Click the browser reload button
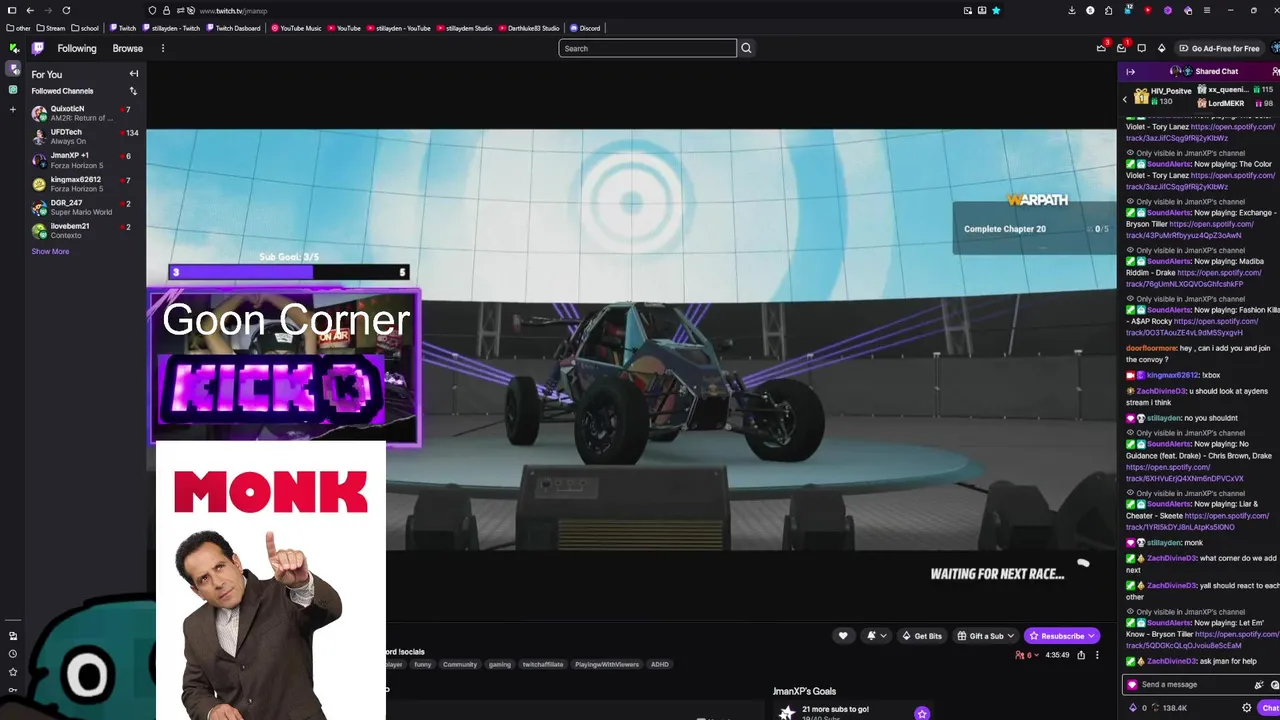The image size is (1280, 720). pyautogui.click(x=66, y=10)
